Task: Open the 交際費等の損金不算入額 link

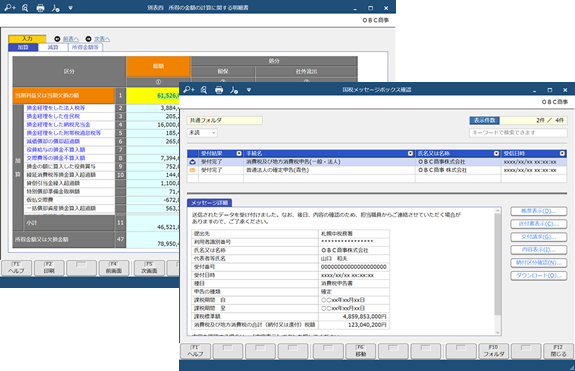Action: 56,158
